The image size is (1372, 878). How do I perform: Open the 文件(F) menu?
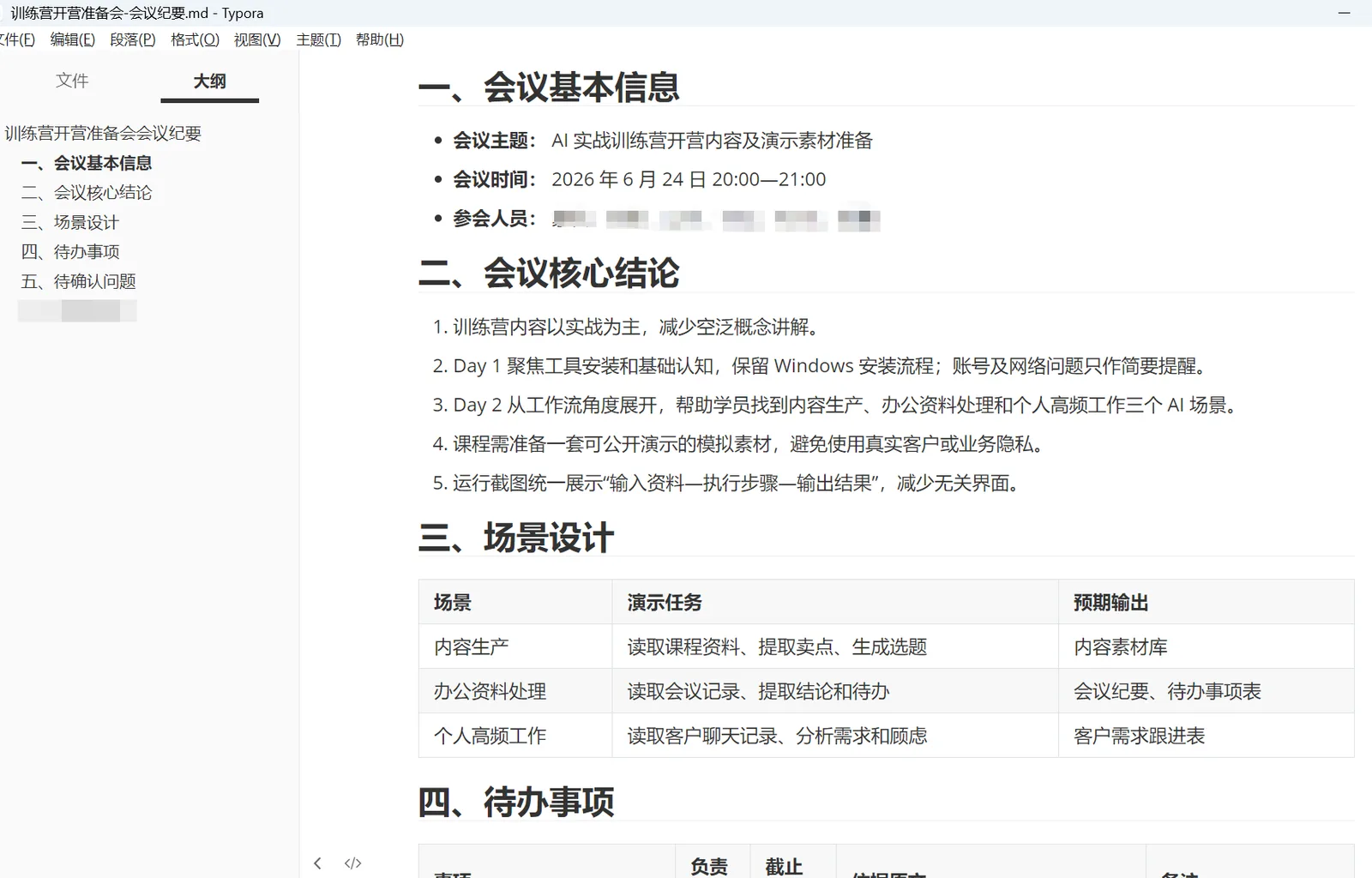point(16,39)
